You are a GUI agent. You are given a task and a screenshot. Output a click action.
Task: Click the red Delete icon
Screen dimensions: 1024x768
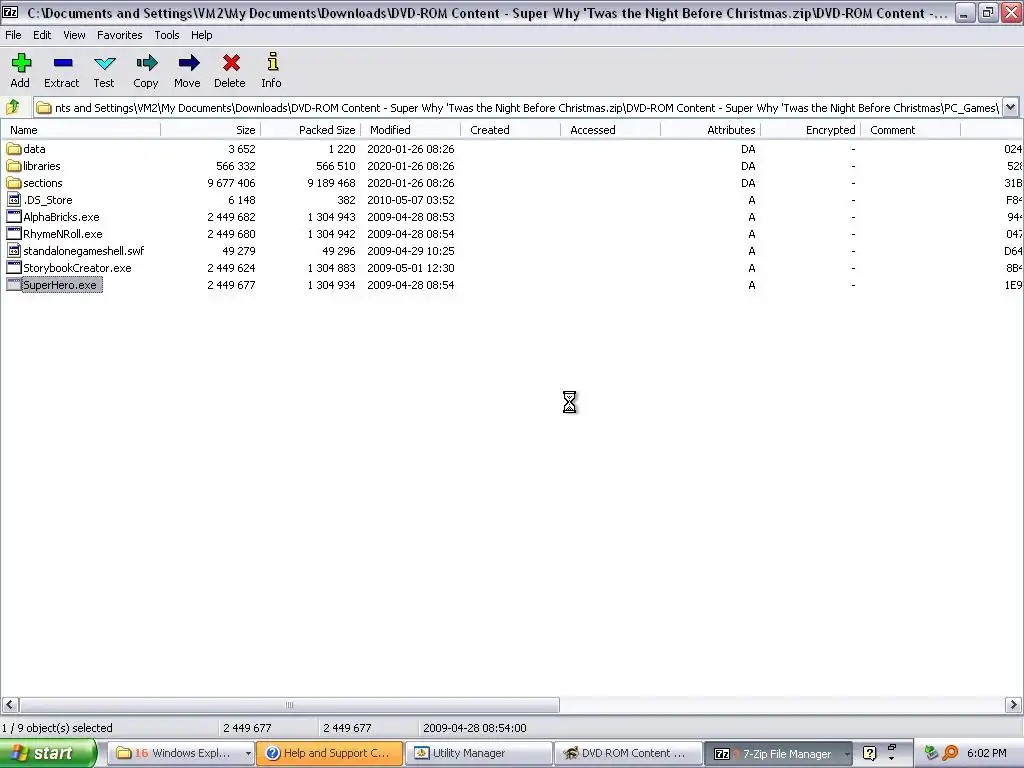pos(231,63)
